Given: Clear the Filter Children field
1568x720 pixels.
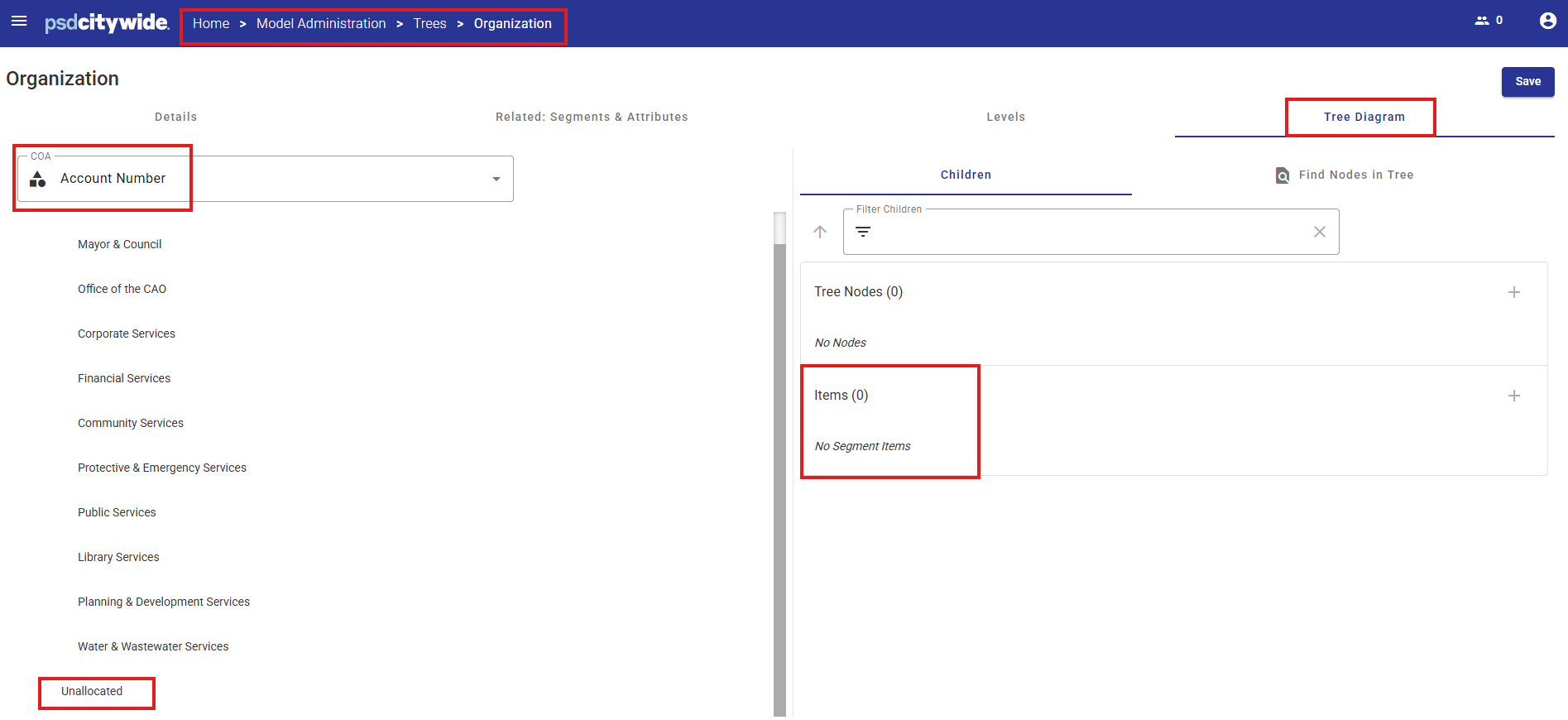Looking at the screenshot, I should [1319, 232].
